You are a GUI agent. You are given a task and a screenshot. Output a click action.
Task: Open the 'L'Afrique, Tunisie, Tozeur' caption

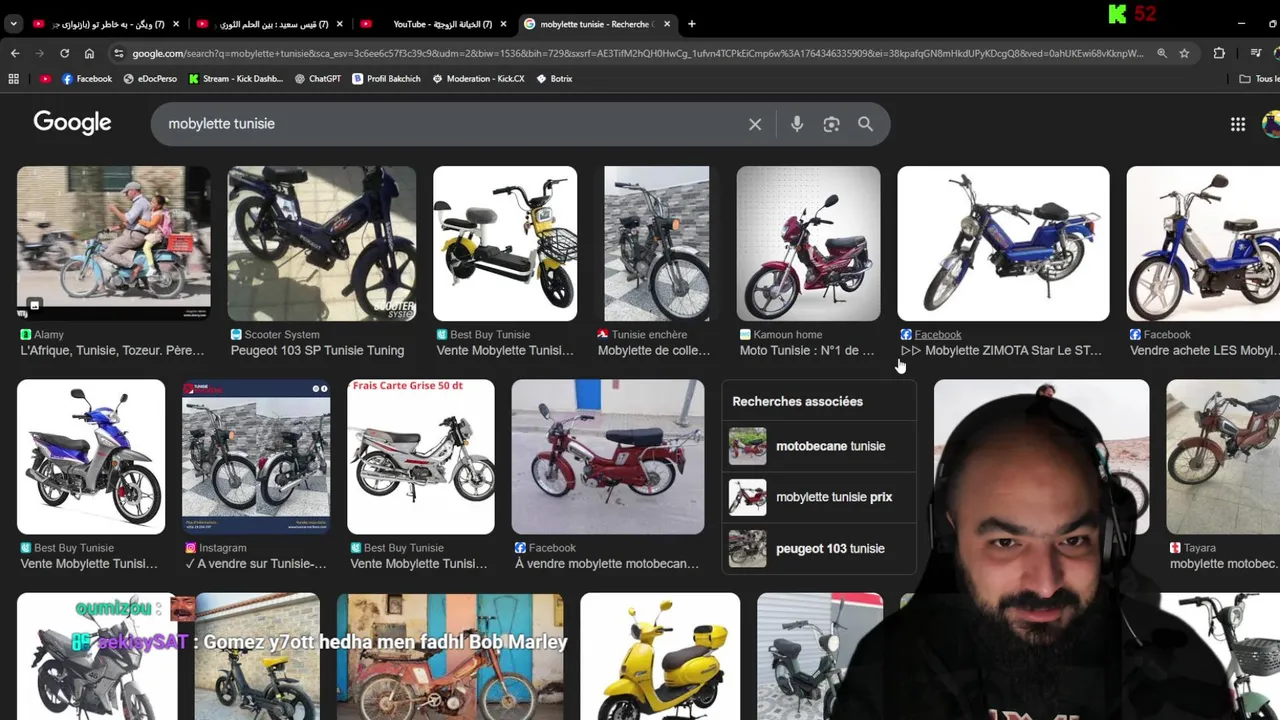coord(112,350)
